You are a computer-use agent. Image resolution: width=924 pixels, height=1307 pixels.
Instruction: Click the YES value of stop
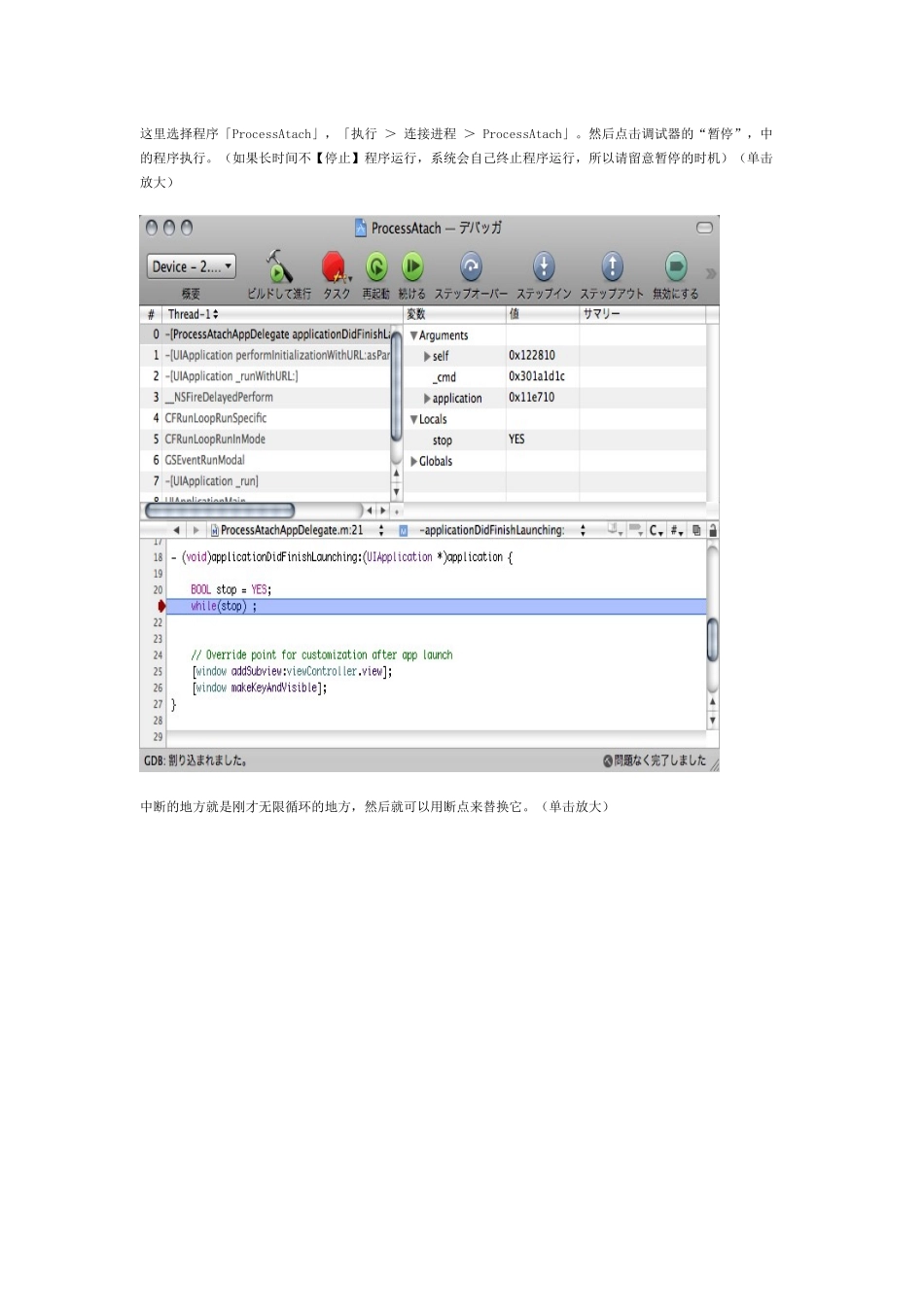click(516, 440)
